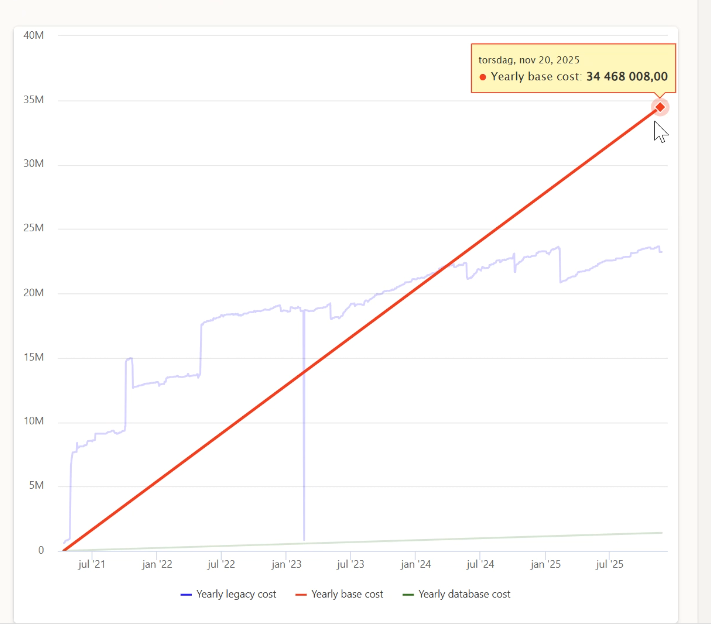Click the green Yearly database cost line marker
The width and height of the screenshot is (711, 624).
(407, 594)
